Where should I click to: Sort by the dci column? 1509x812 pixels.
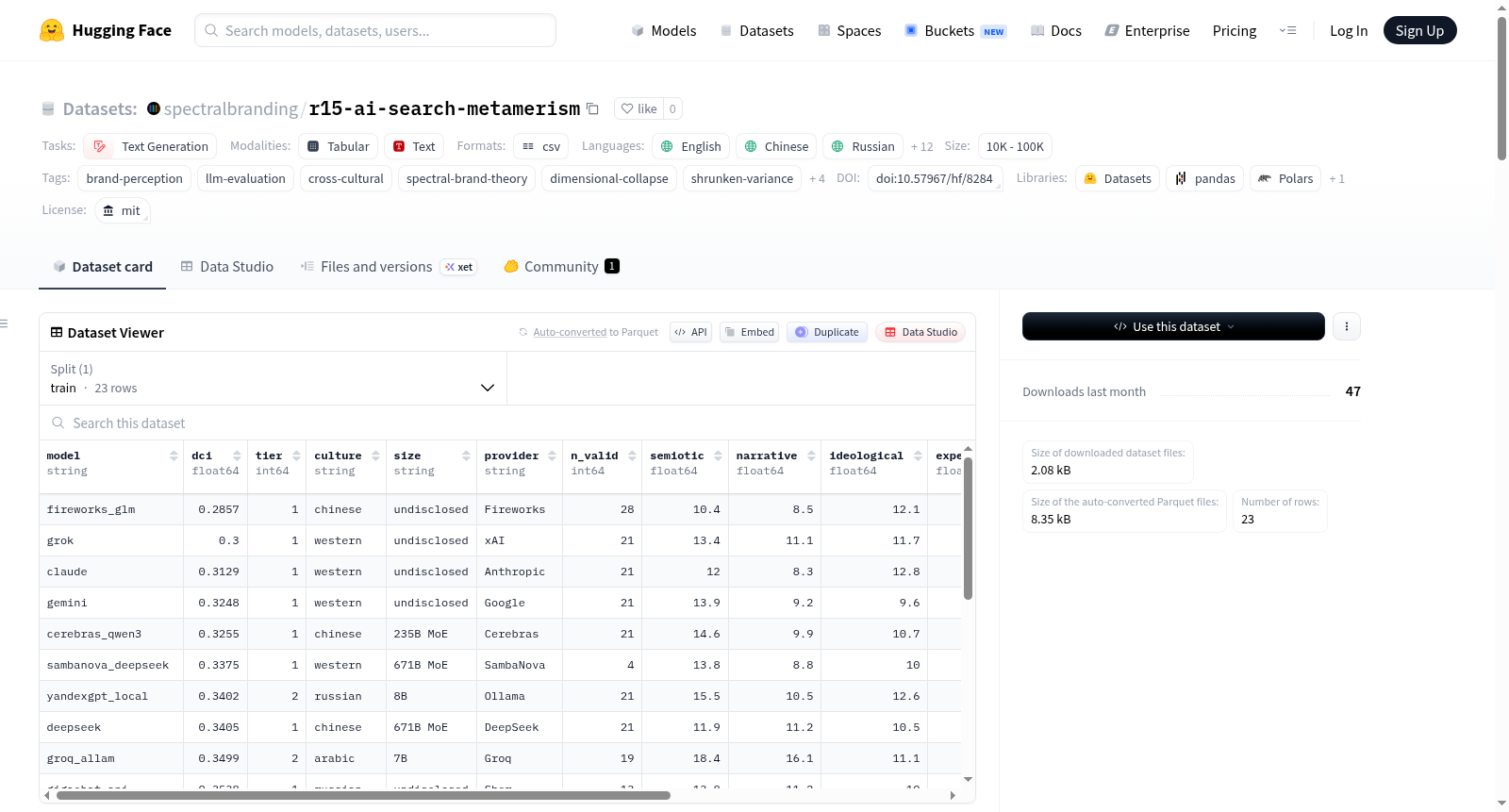[x=237, y=456]
